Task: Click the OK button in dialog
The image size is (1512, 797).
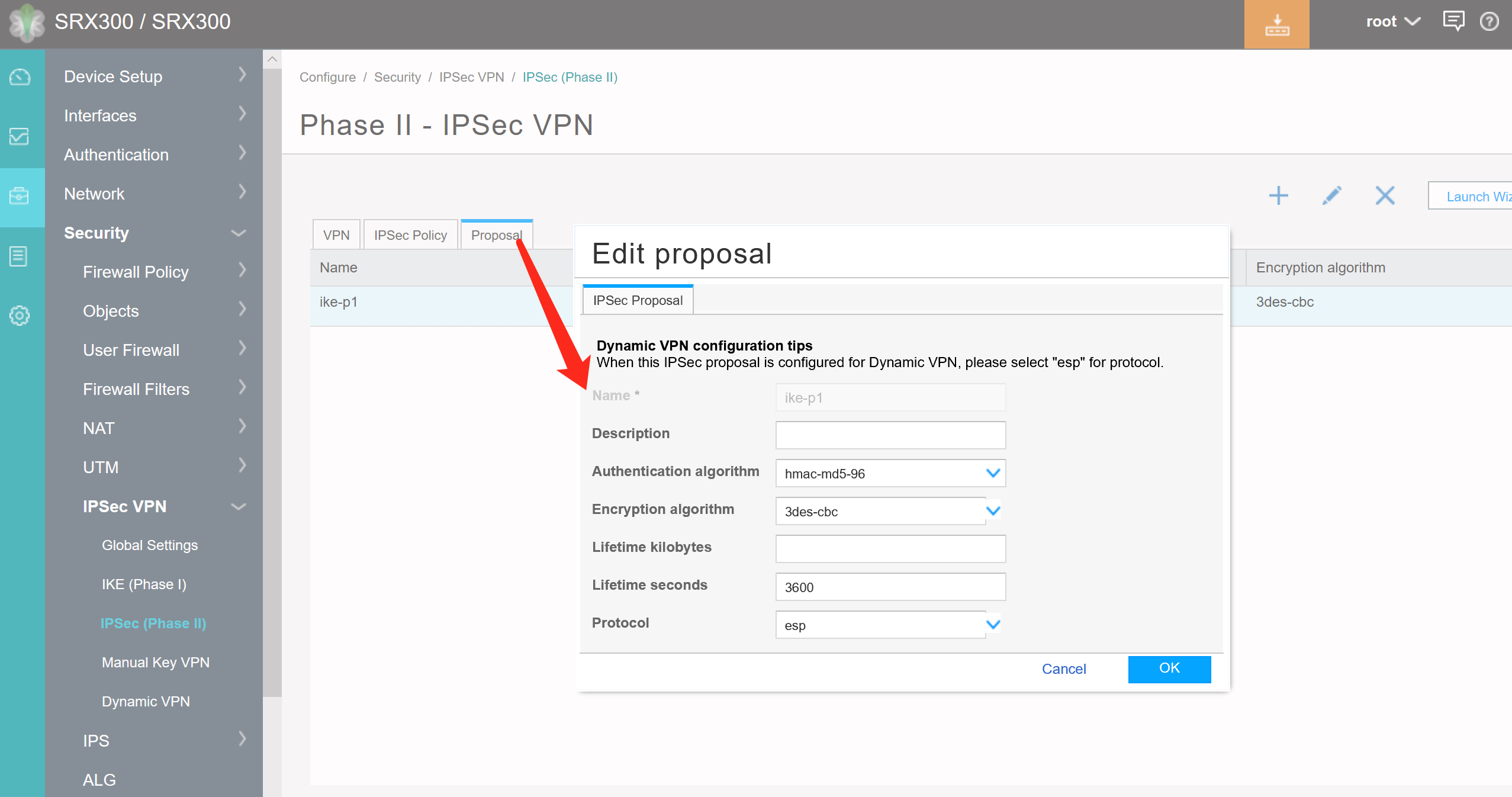Action: (1169, 669)
